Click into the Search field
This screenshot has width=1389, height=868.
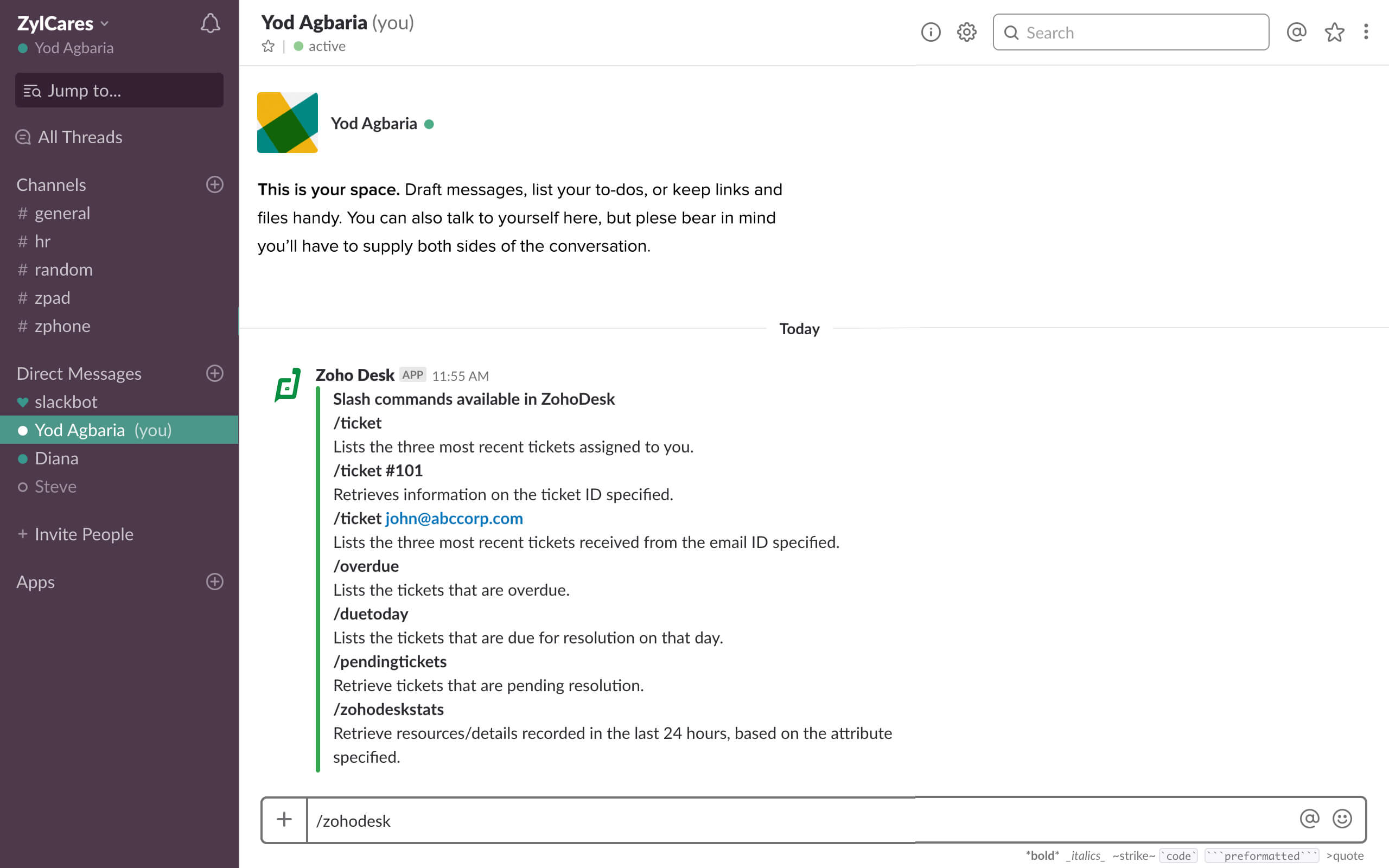click(1131, 32)
